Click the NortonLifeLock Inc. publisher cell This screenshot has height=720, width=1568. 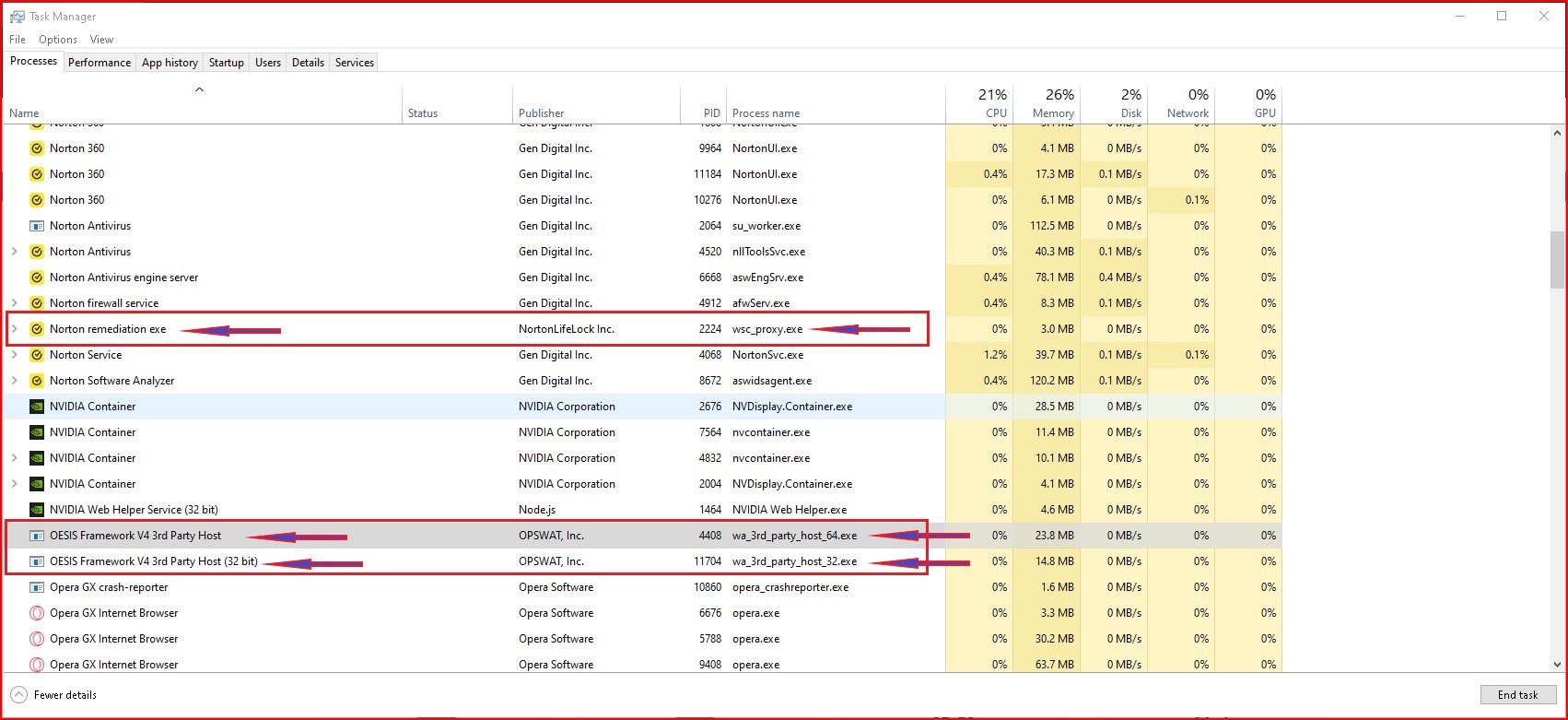pyautogui.click(x=567, y=329)
